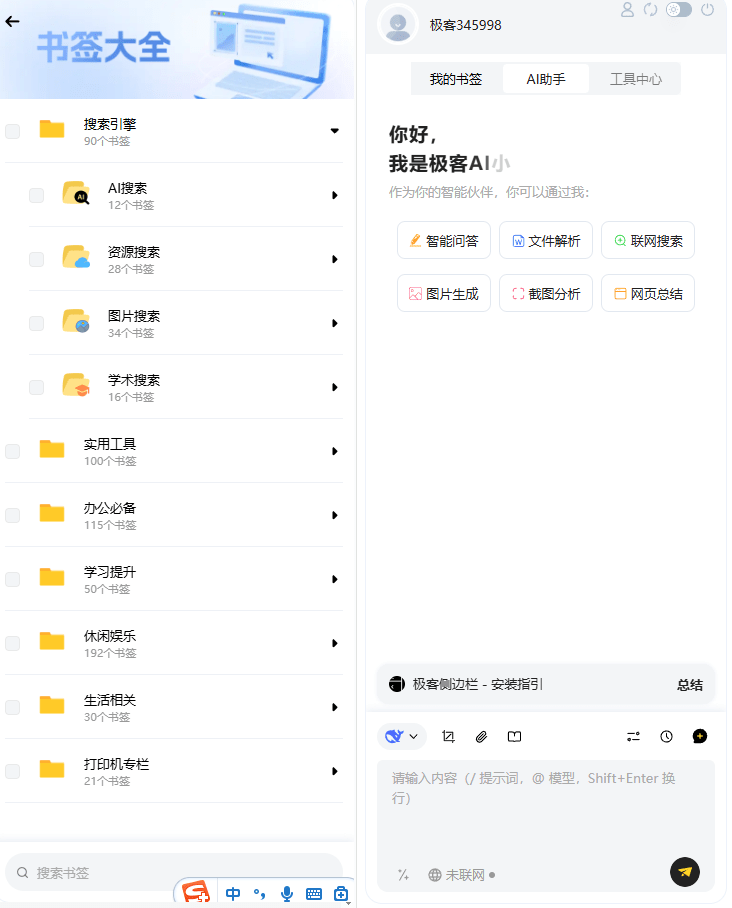Viewport: 732px width, 908px height.
Task: Switch to 我的书签 tab
Action: click(x=456, y=79)
